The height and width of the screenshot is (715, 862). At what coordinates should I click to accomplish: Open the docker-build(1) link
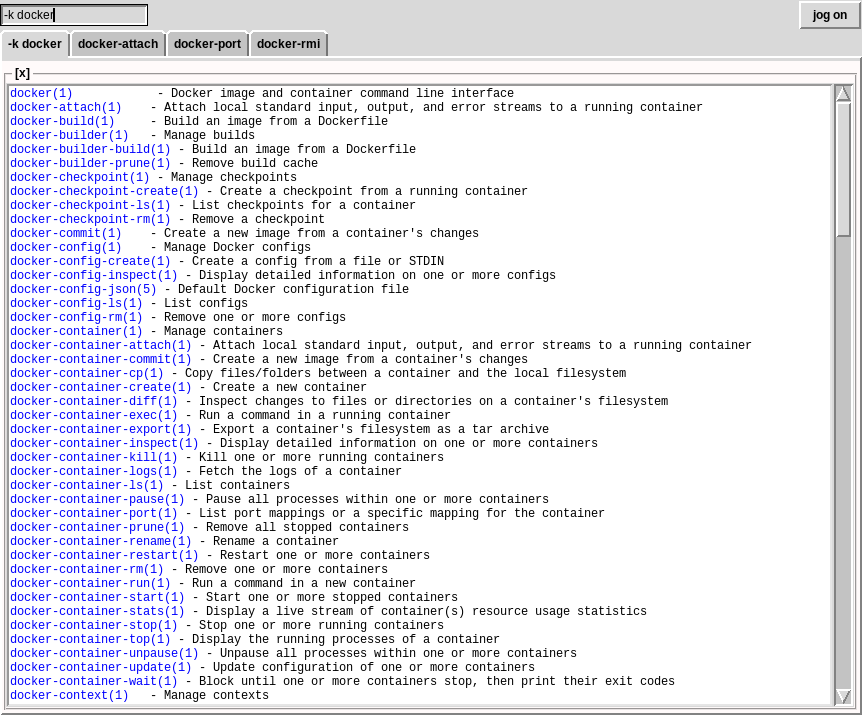pyautogui.click(x=62, y=121)
